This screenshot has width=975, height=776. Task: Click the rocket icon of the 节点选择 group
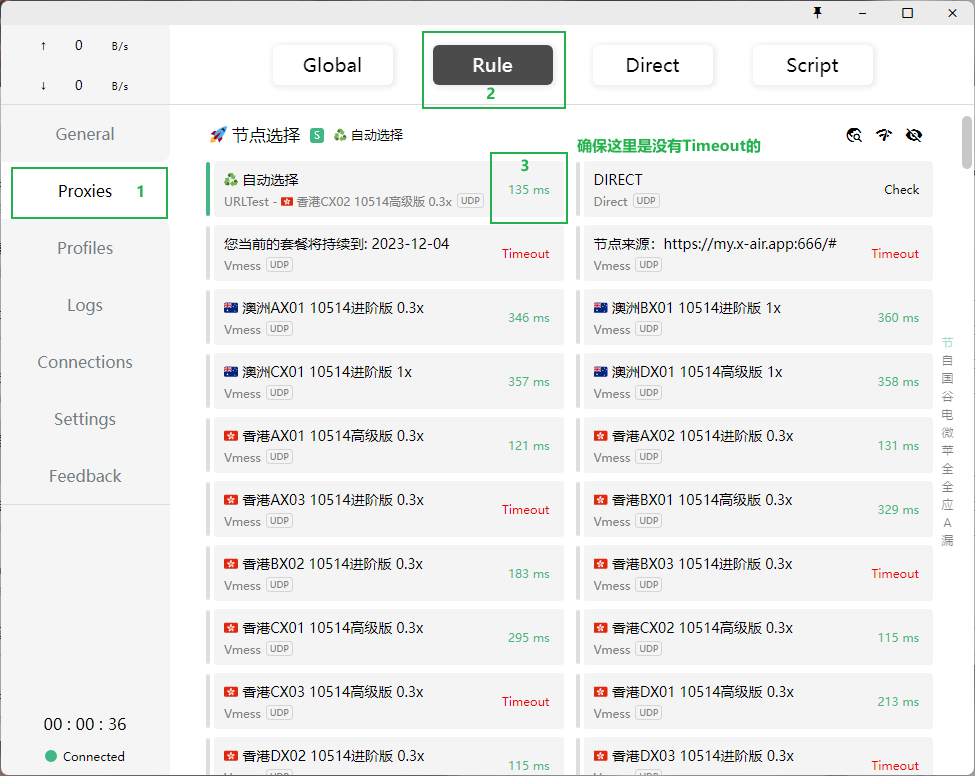click(218, 135)
